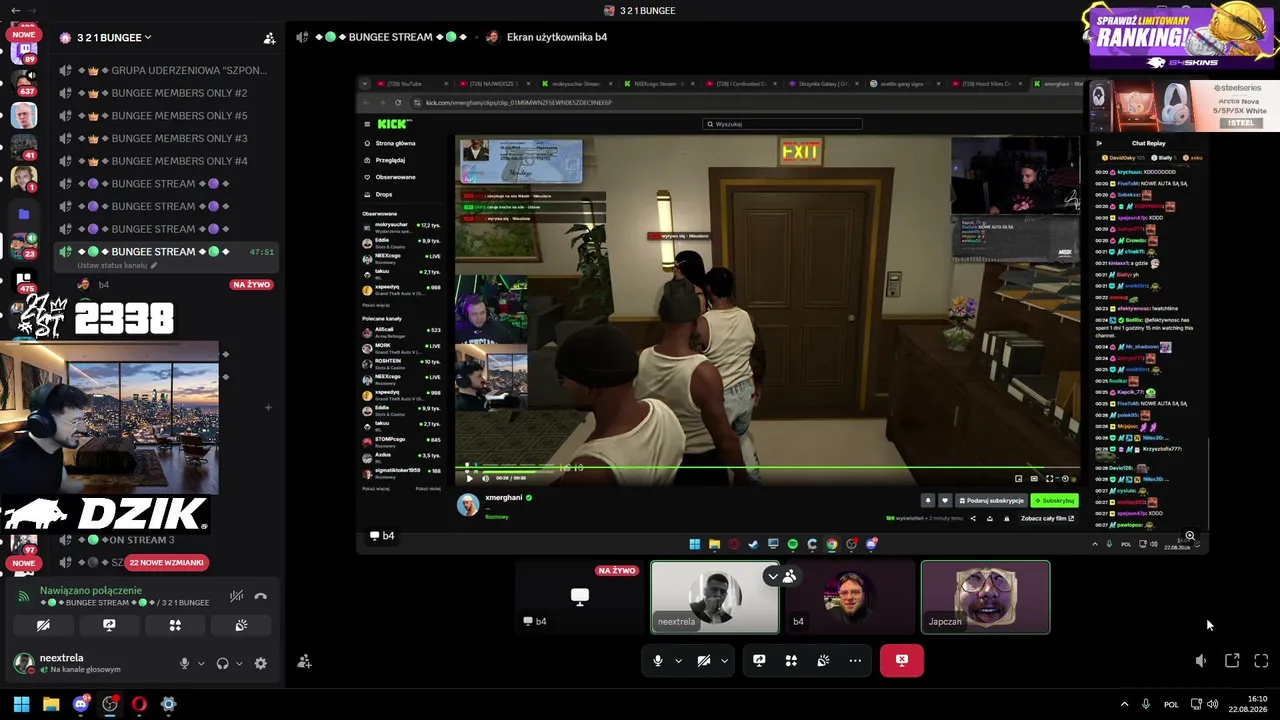Open Settings from the Windows taskbar

168,704
